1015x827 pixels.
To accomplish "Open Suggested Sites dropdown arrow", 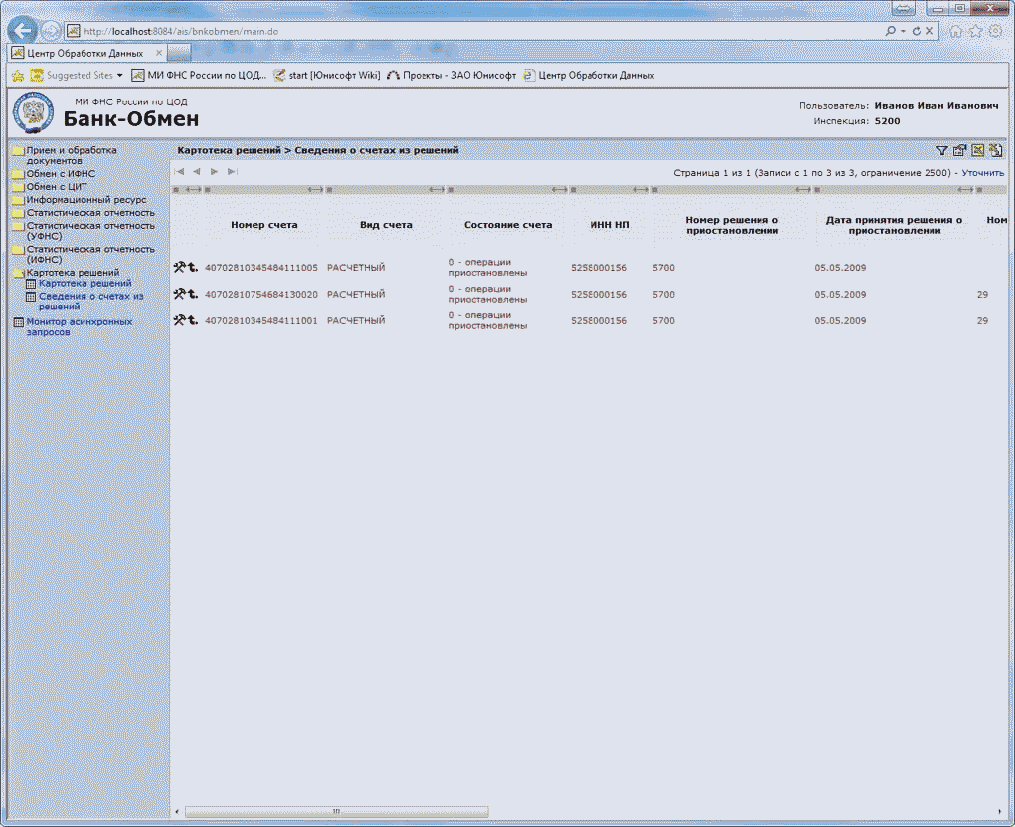I will click(x=120, y=75).
